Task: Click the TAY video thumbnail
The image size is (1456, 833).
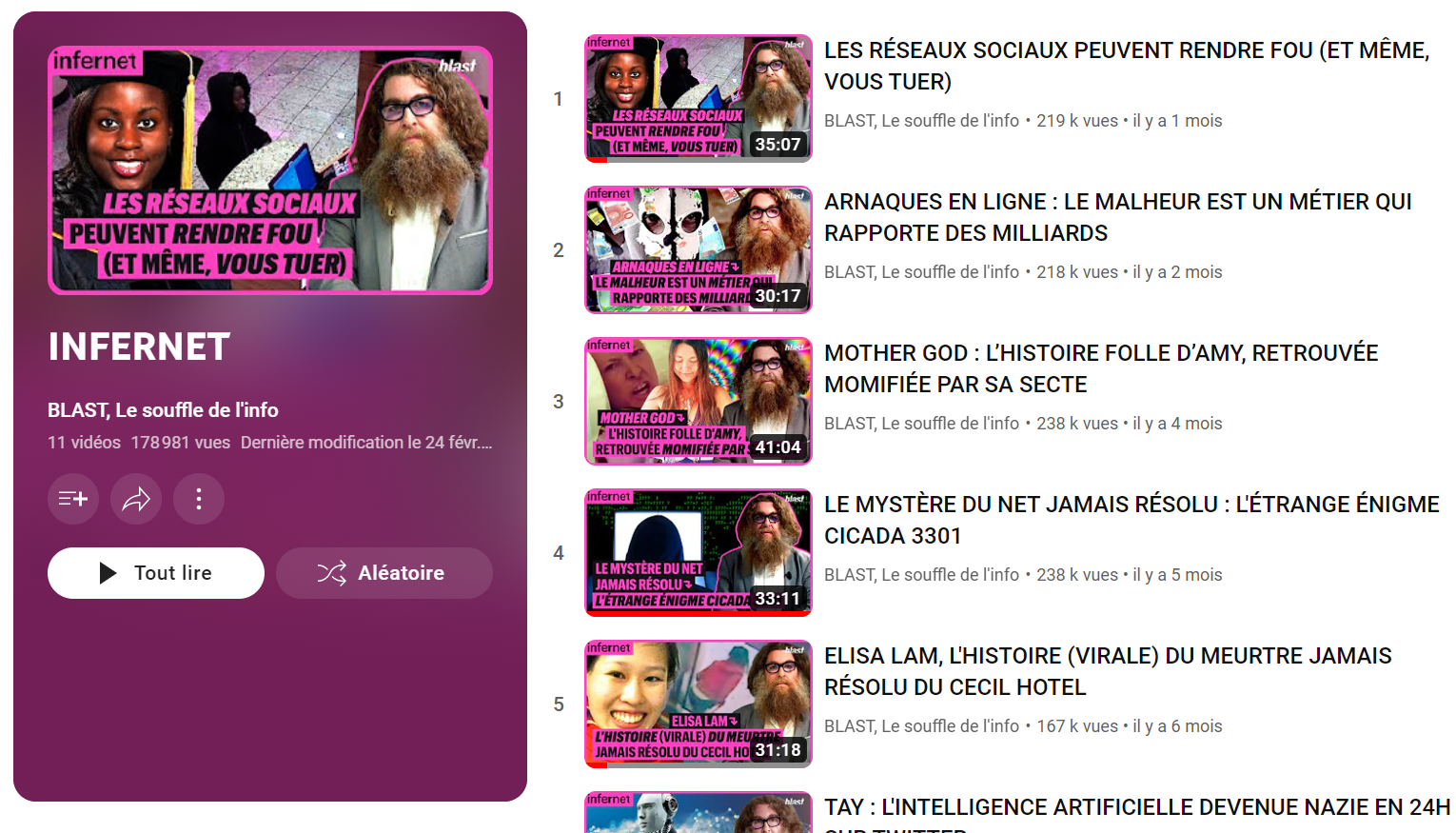Action: pyautogui.click(x=698, y=813)
